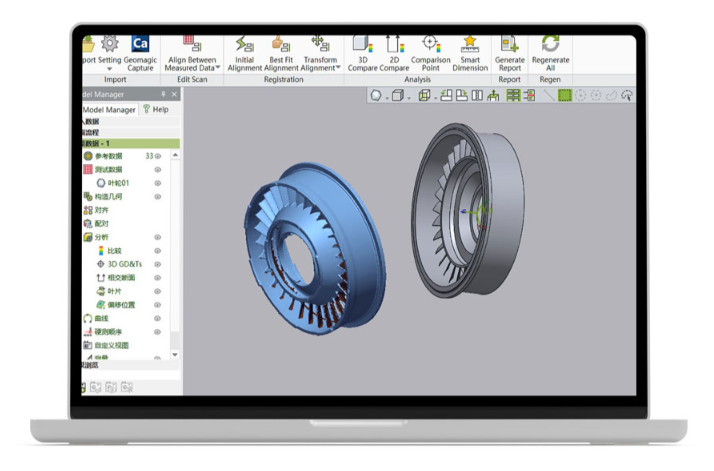
Task: Toggle visibility of 曲线 row
Action: 158,318
